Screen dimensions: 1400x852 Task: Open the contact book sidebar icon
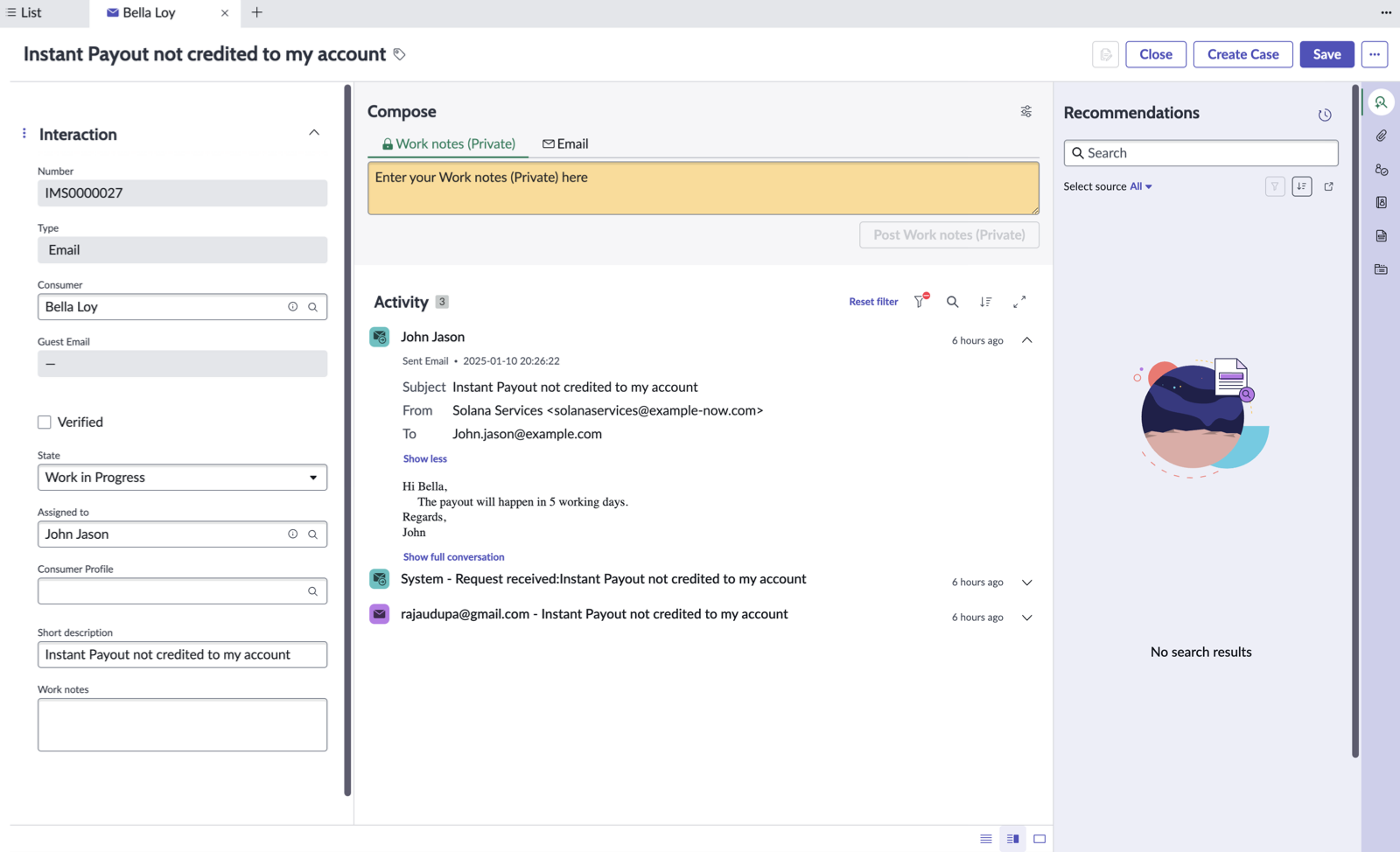coord(1381,202)
